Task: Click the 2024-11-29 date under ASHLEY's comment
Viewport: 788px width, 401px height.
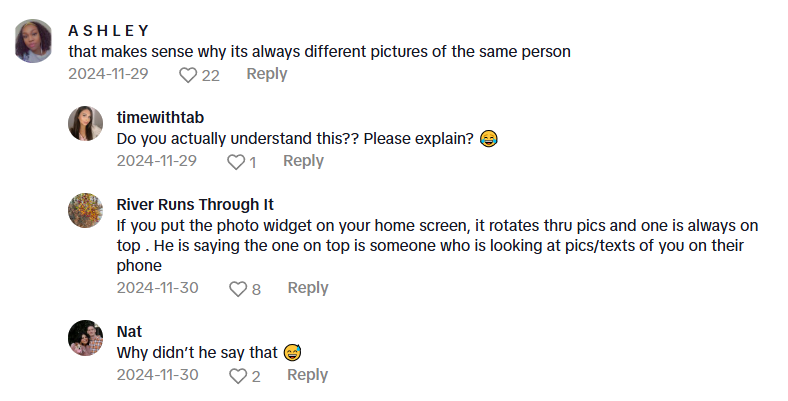Action: (x=108, y=74)
